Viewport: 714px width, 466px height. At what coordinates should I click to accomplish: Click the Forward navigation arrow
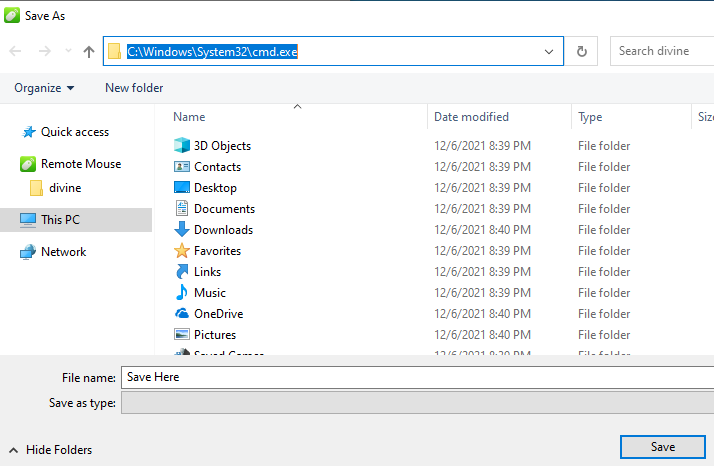pyautogui.click(x=45, y=51)
